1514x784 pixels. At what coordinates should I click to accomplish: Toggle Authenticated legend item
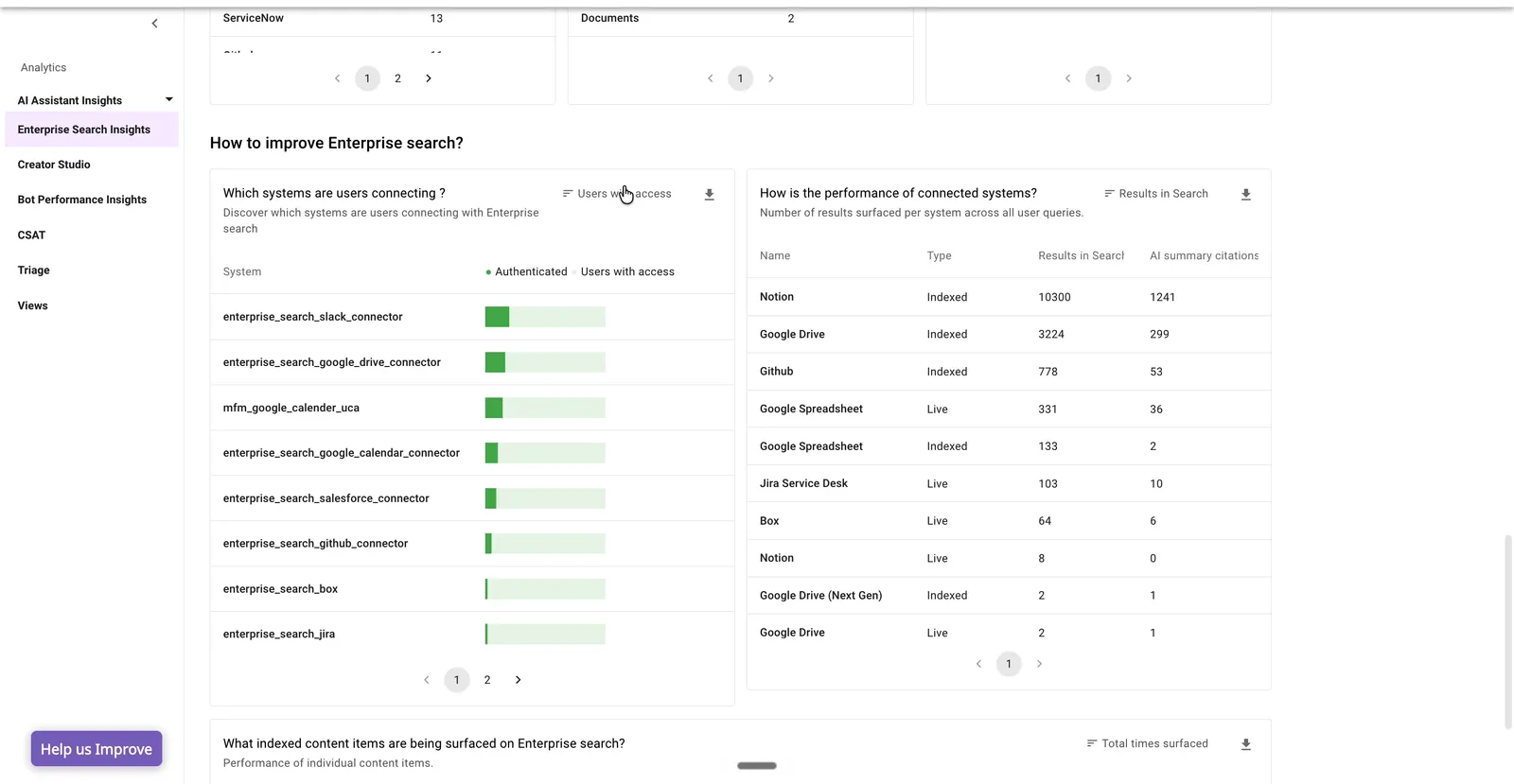[x=526, y=272]
